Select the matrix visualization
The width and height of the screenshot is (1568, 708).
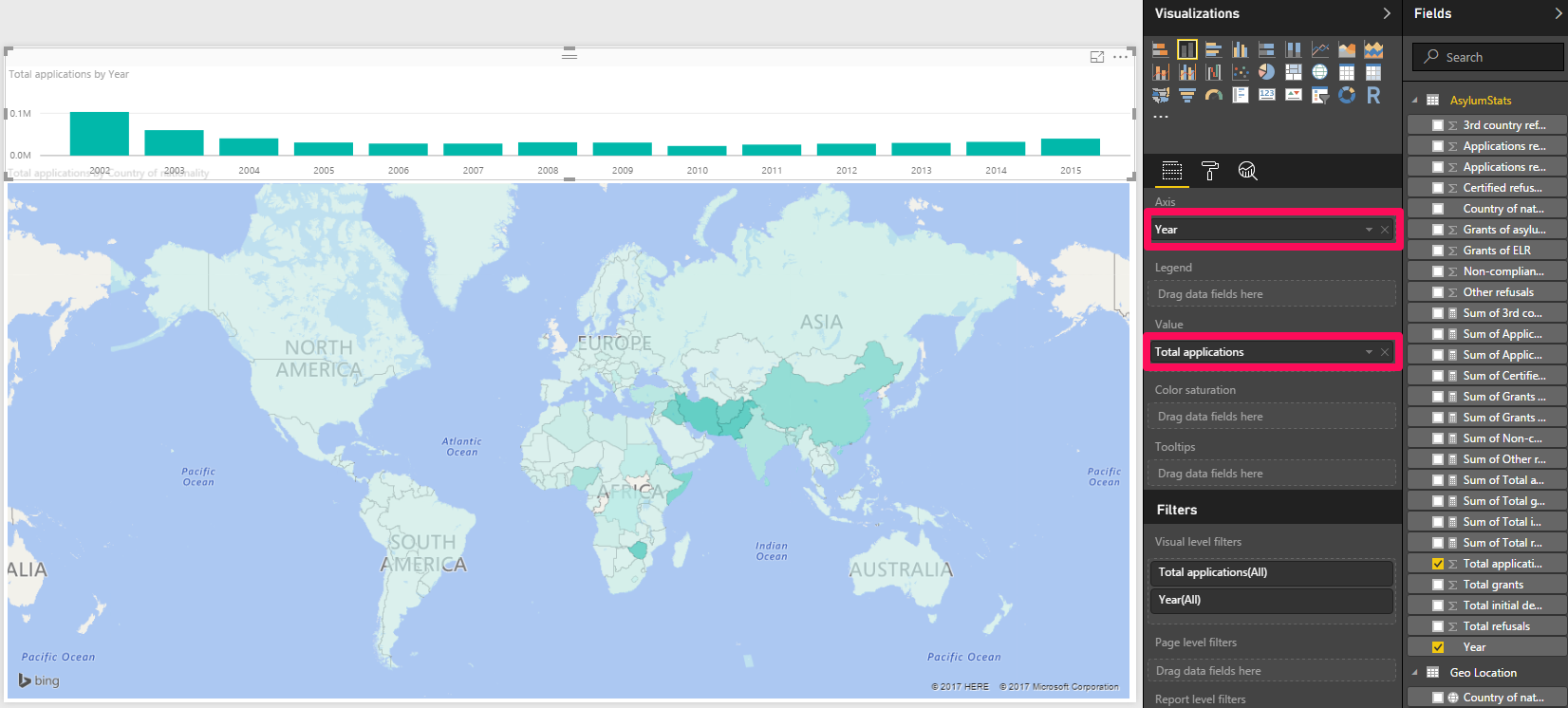(x=1373, y=72)
